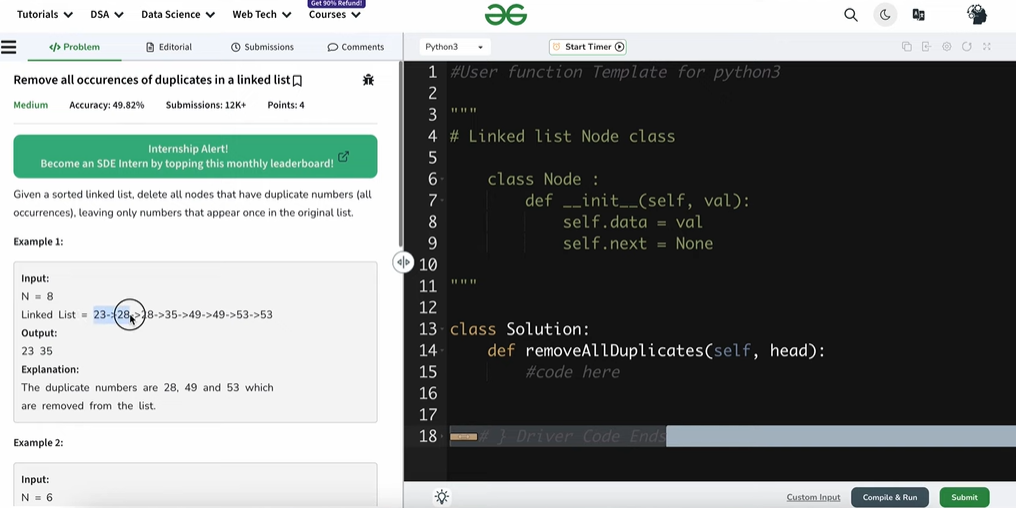The image size is (1016, 508).
Task: Click the 'Example 2:' heading
Action: point(38,443)
